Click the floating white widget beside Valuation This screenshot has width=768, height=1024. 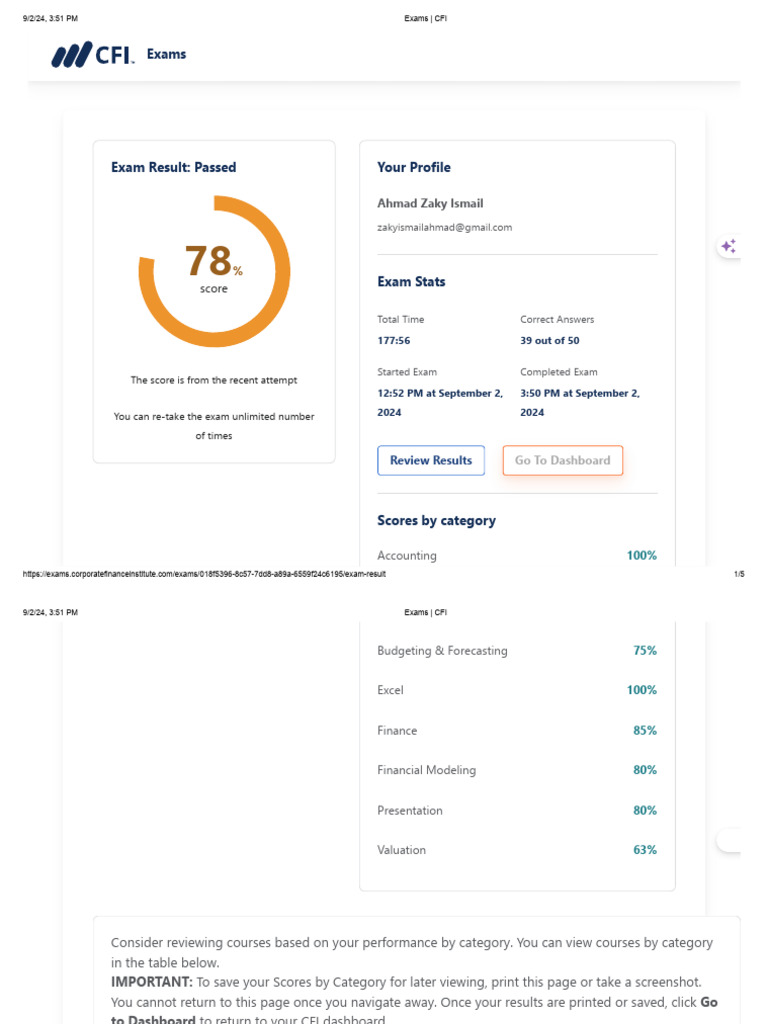tap(729, 842)
